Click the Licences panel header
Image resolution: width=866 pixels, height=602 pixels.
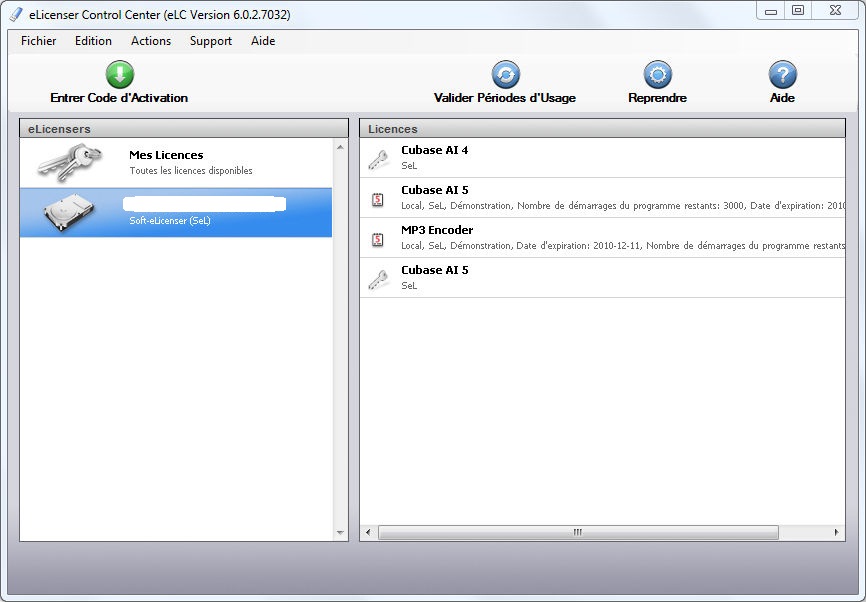tap(603, 128)
